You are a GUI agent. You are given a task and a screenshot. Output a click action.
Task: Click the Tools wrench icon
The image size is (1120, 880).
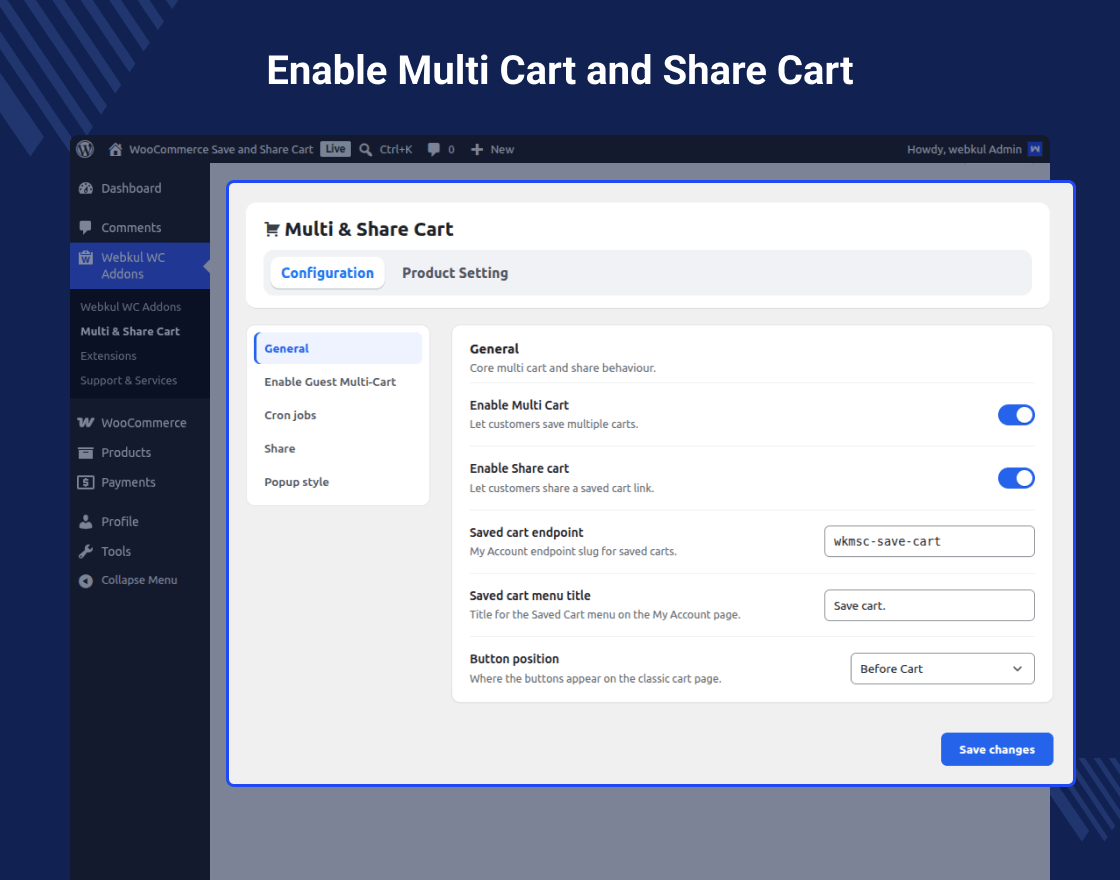(x=86, y=551)
